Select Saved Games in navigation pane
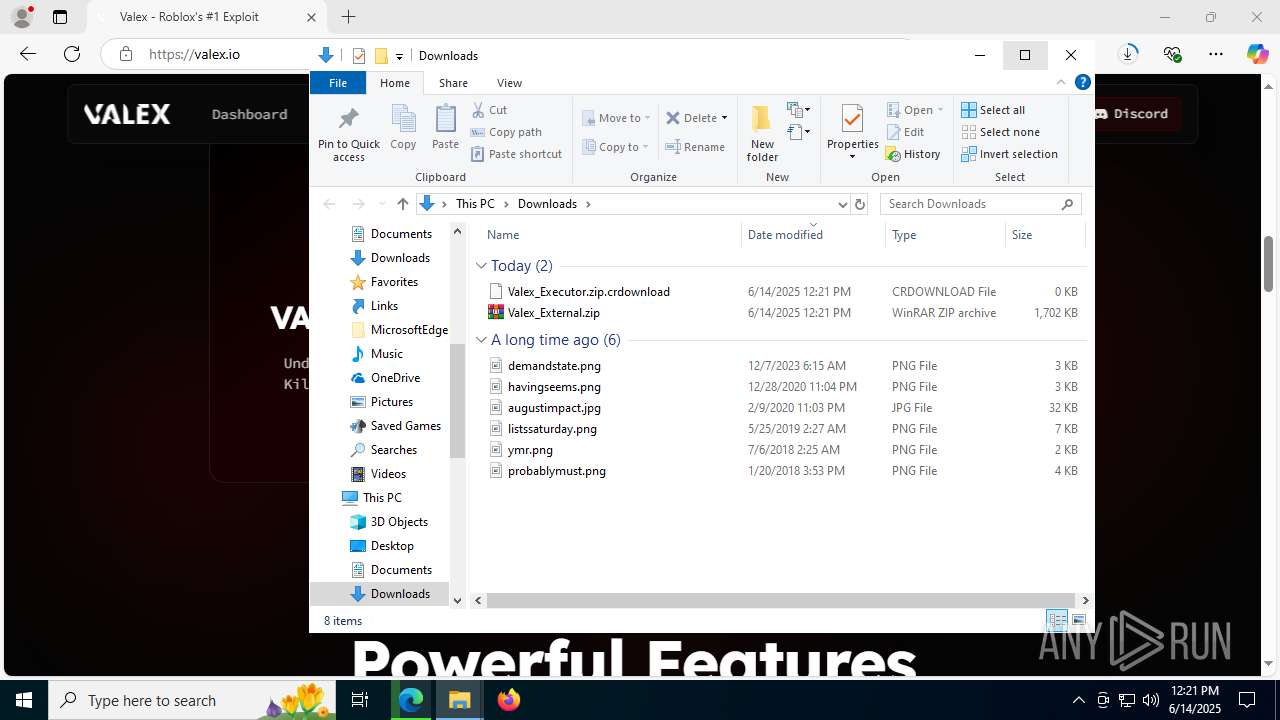This screenshot has width=1280, height=720. pos(405,426)
